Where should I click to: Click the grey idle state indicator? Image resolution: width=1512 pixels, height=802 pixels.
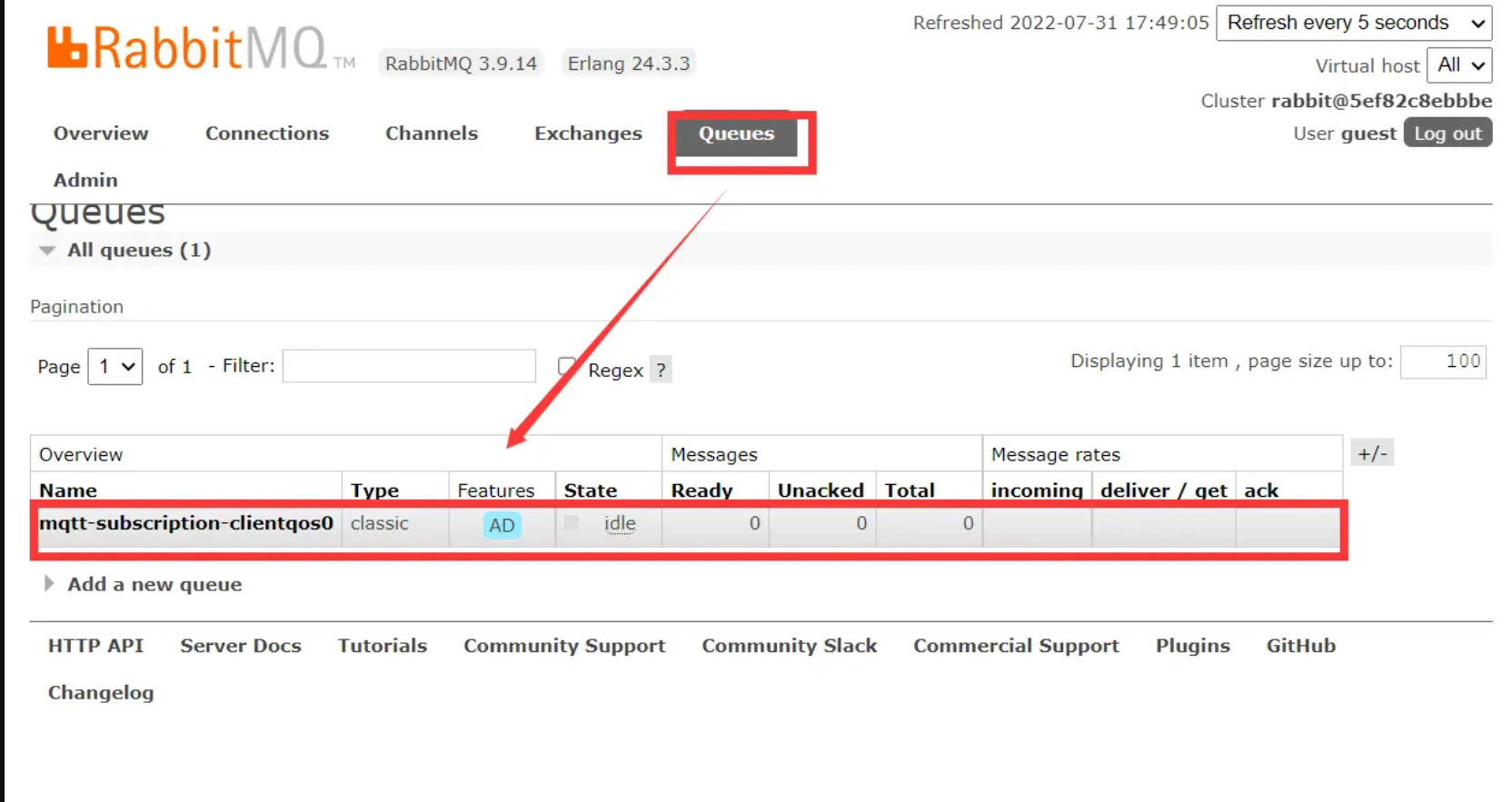click(571, 522)
